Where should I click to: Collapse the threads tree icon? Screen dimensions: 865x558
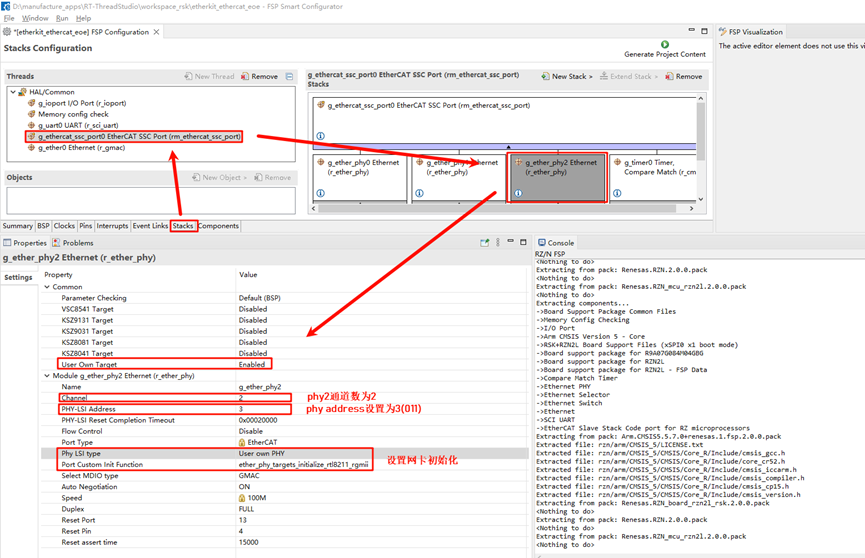pos(289,76)
